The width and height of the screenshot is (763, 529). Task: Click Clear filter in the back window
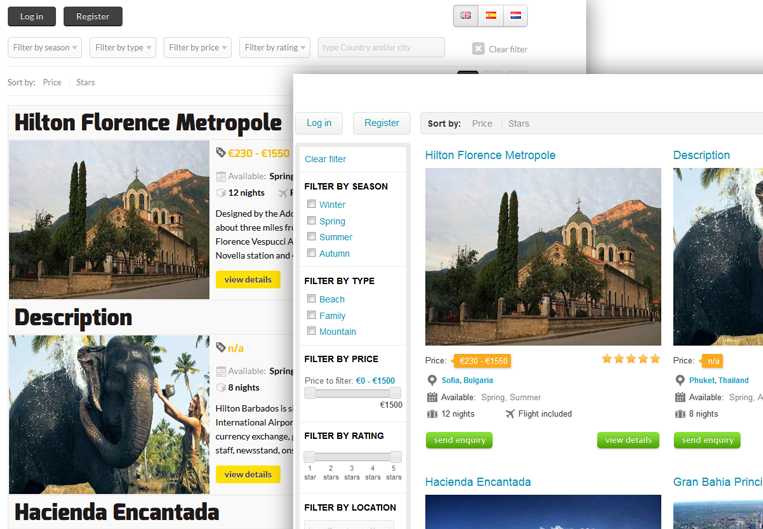(x=508, y=49)
